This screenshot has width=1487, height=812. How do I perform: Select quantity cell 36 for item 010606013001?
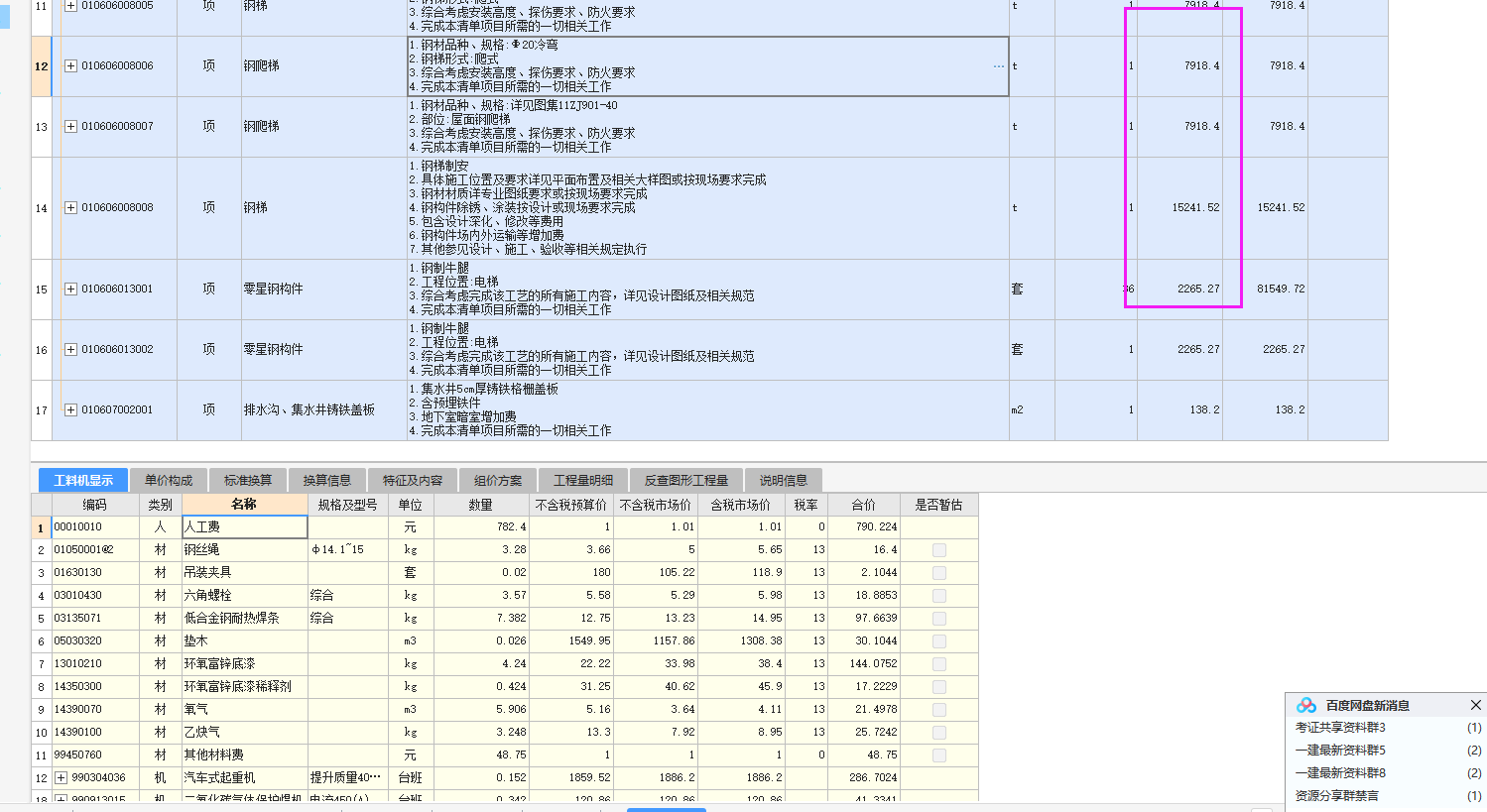(1095, 290)
